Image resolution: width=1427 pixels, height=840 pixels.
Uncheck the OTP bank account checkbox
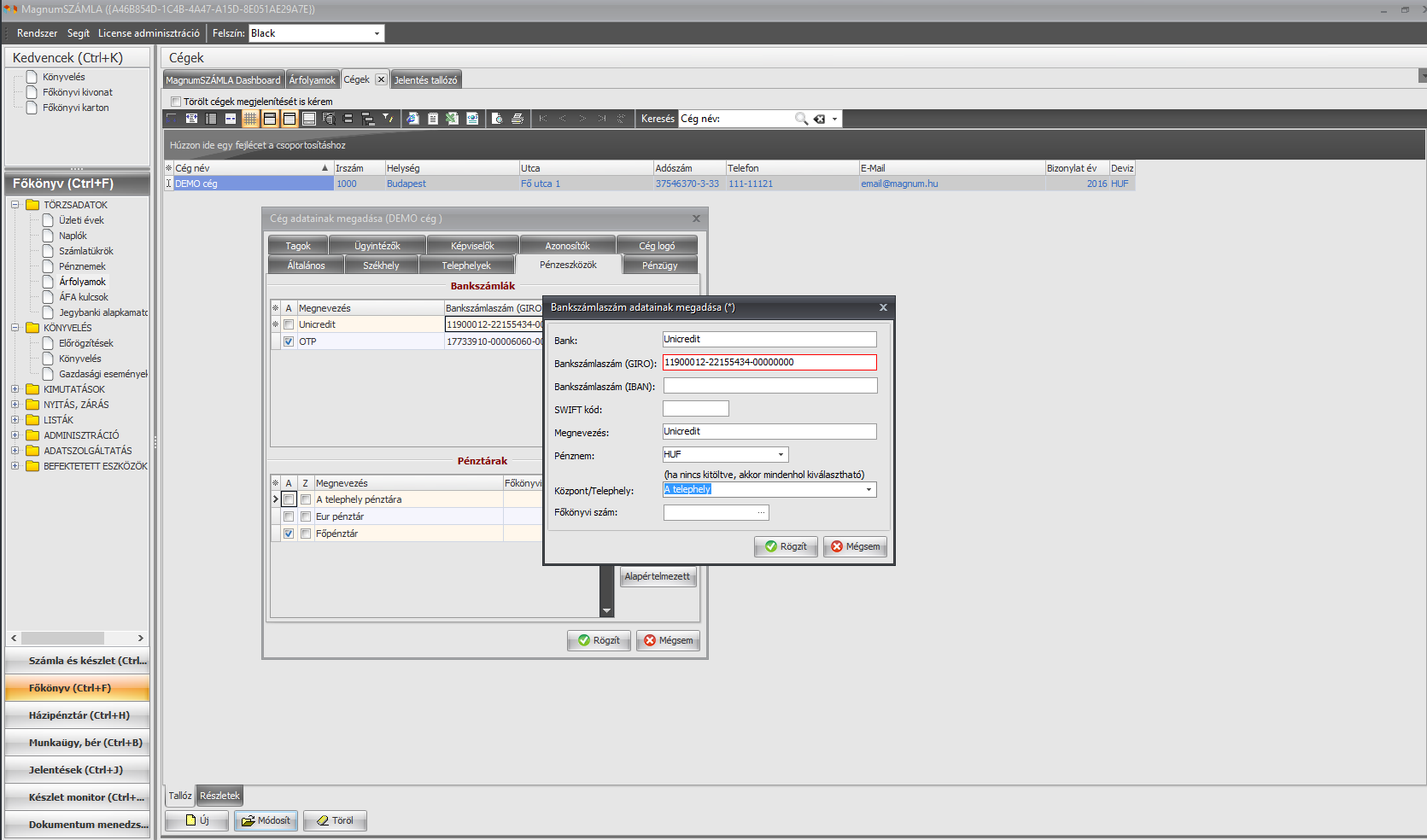click(289, 341)
